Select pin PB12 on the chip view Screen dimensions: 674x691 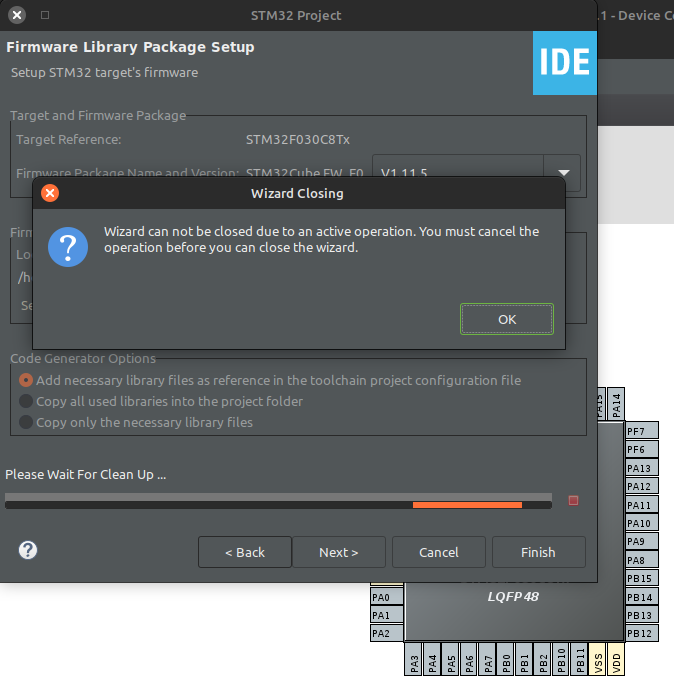pyautogui.click(x=642, y=633)
